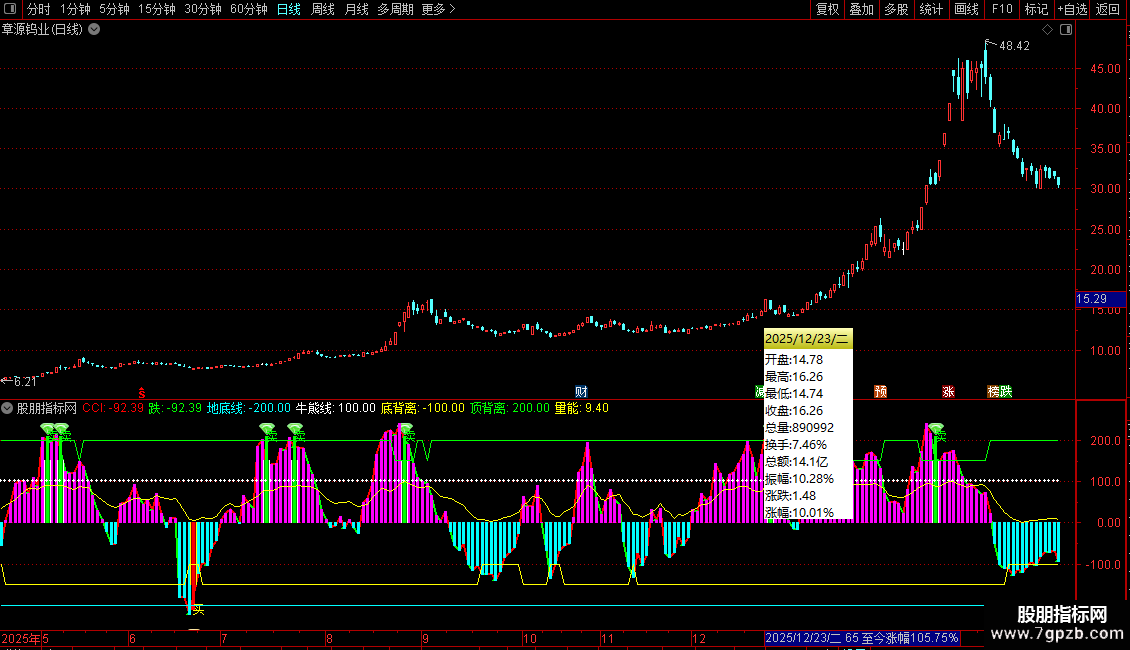This screenshot has width=1130, height=650.
Task: Click the 2025年 5 time axis label
Action: click(x=25, y=638)
